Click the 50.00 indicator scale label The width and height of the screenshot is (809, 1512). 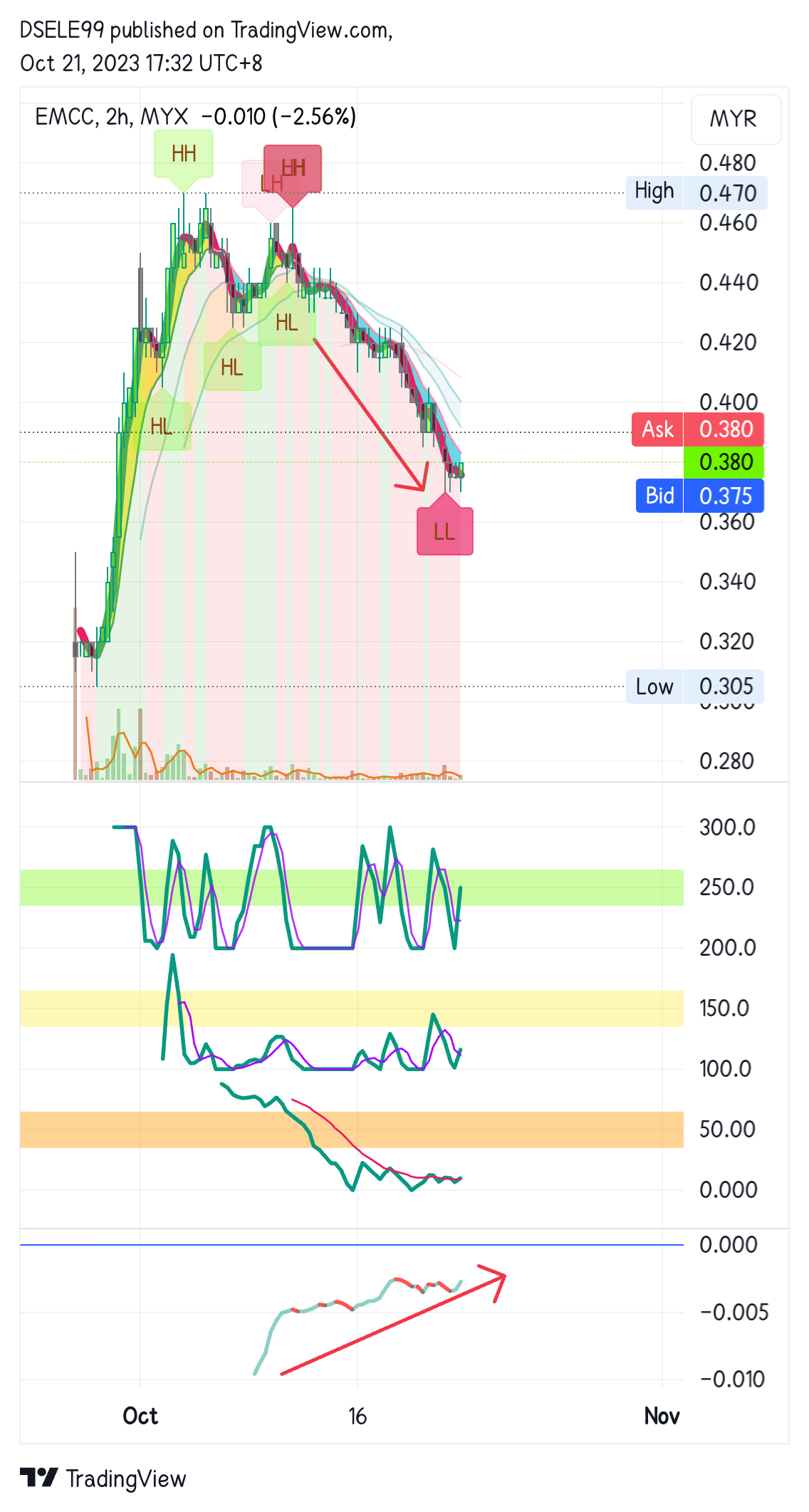pyautogui.click(x=727, y=1130)
